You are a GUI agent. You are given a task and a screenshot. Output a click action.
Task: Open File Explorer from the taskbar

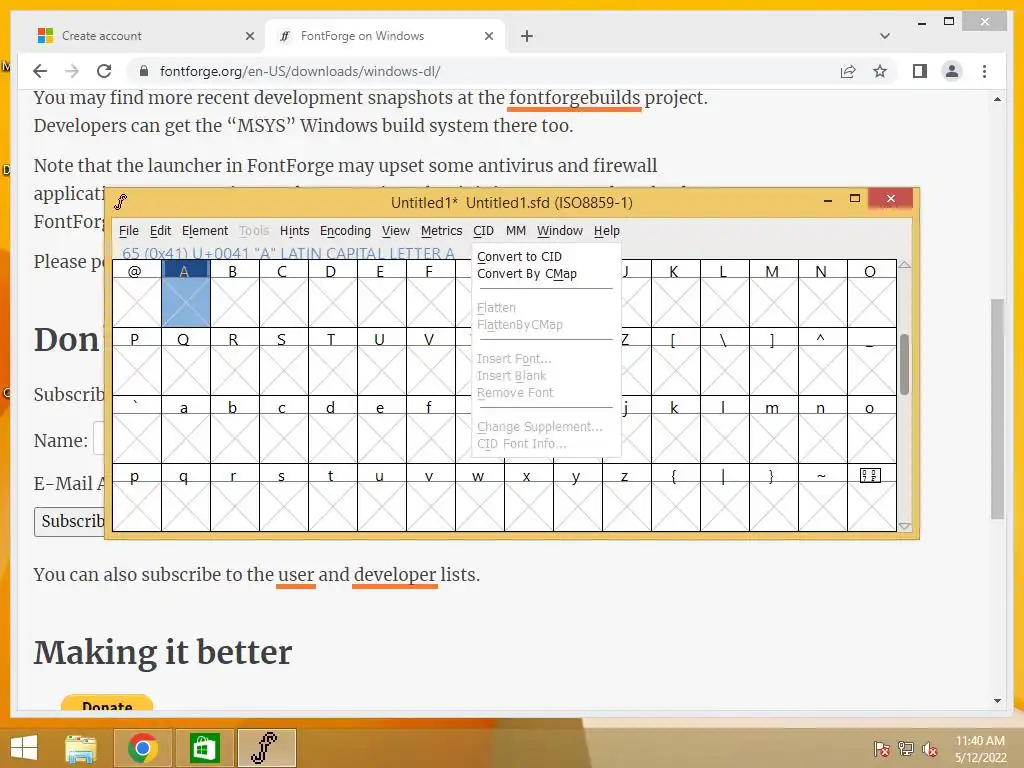click(x=81, y=748)
